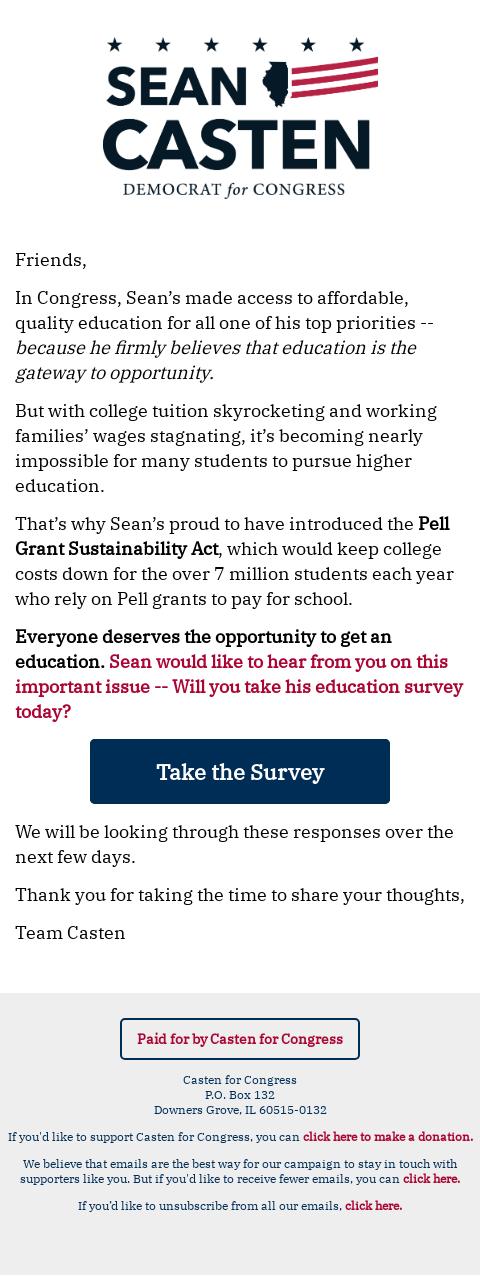This screenshot has height=1276, width=480.
Task: Click the 'Downers Grove, IL' address line
Action: pyautogui.click(x=240, y=1110)
